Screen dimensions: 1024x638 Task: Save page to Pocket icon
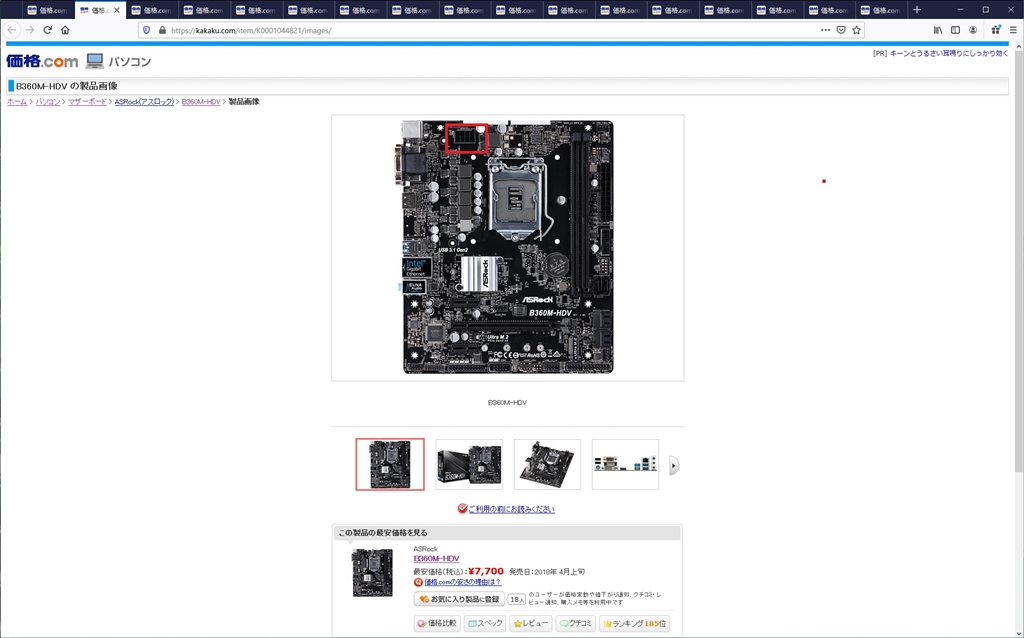pos(841,30)
